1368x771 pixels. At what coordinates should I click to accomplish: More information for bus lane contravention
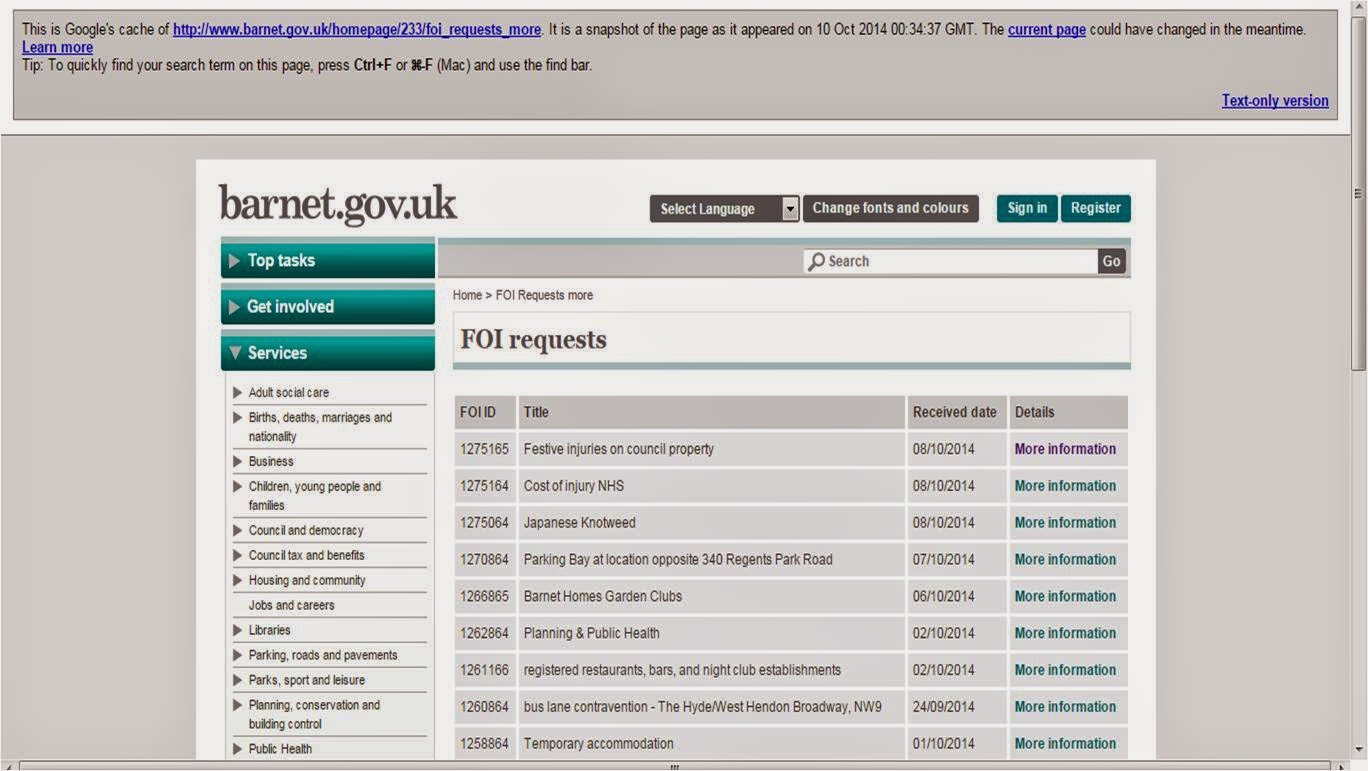click(x=1065, y=707)
